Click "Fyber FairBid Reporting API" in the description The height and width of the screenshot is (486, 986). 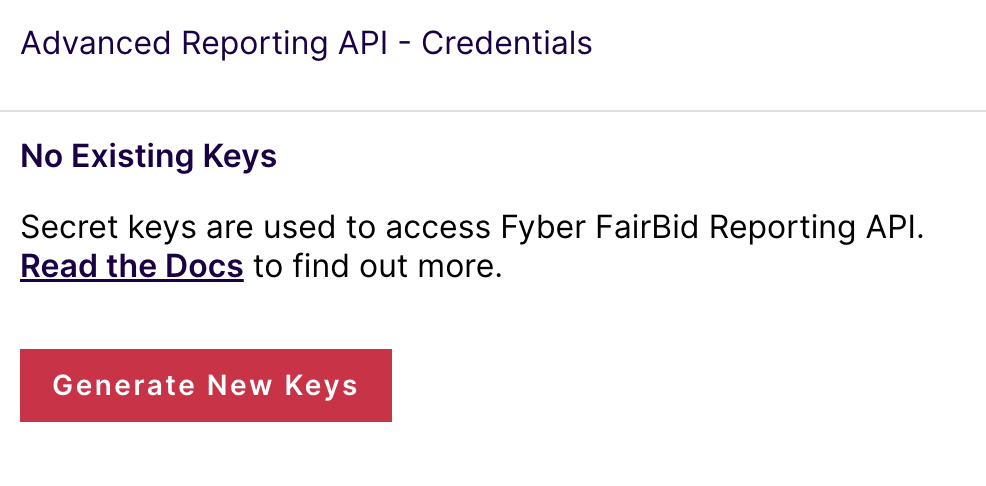pos(712,228)
